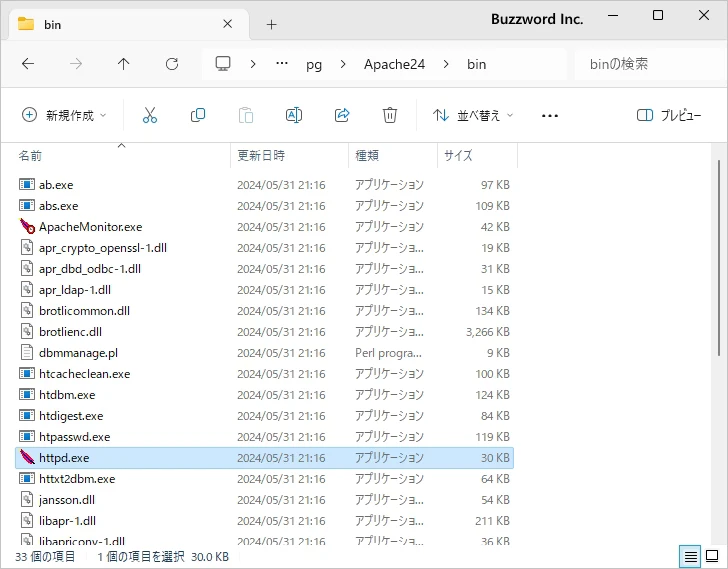The width and height of the screenshot is (728, 569).
Task: Click the Delete trash icon
Action: pos(390,115)
